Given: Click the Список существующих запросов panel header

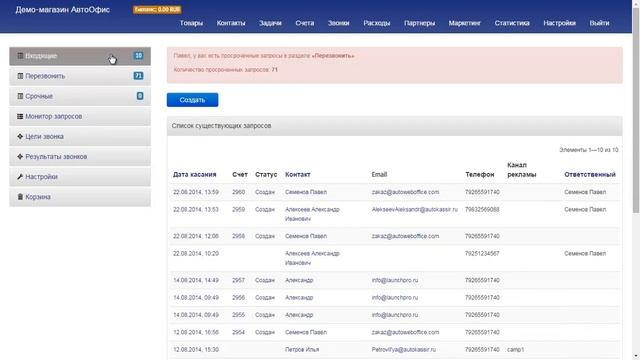Looking at the screenshot, I should pos(395,126).
